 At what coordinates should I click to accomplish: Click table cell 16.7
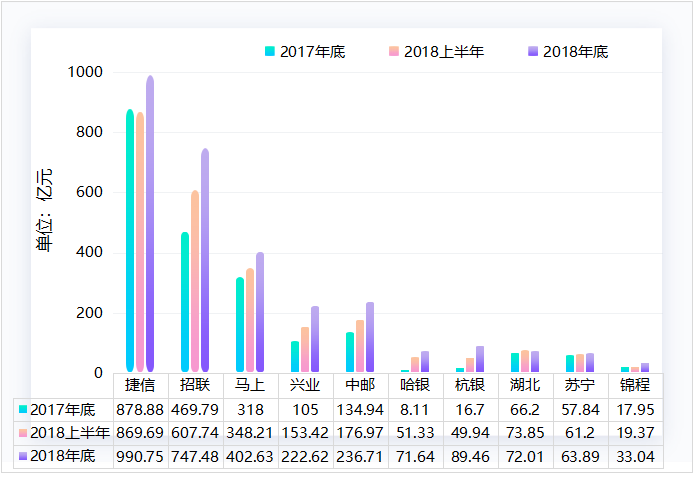point(470,410)
